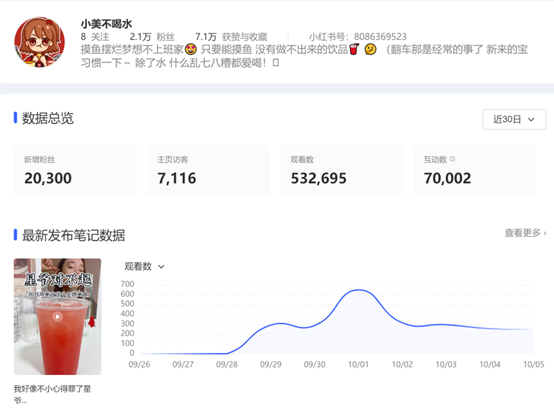Viewport: 554px width, 411px height.
Task: Expand the 观看数 chart metric dropdown
Action: pyautogui.click(x=144, y=266)
